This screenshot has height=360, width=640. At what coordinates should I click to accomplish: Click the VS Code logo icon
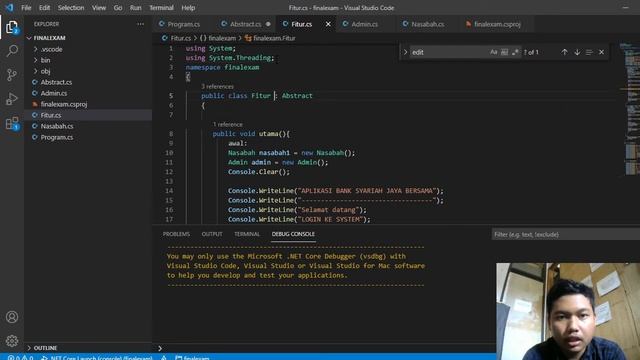tap(9, 7)
